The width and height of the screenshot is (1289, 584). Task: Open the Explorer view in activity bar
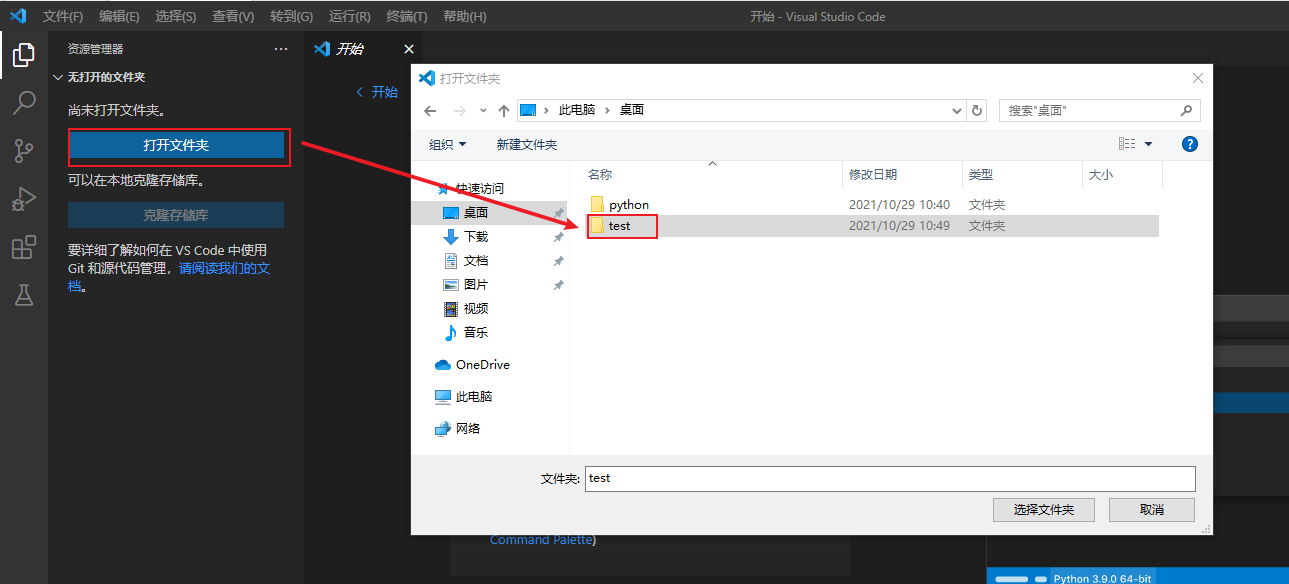point(23,55)
